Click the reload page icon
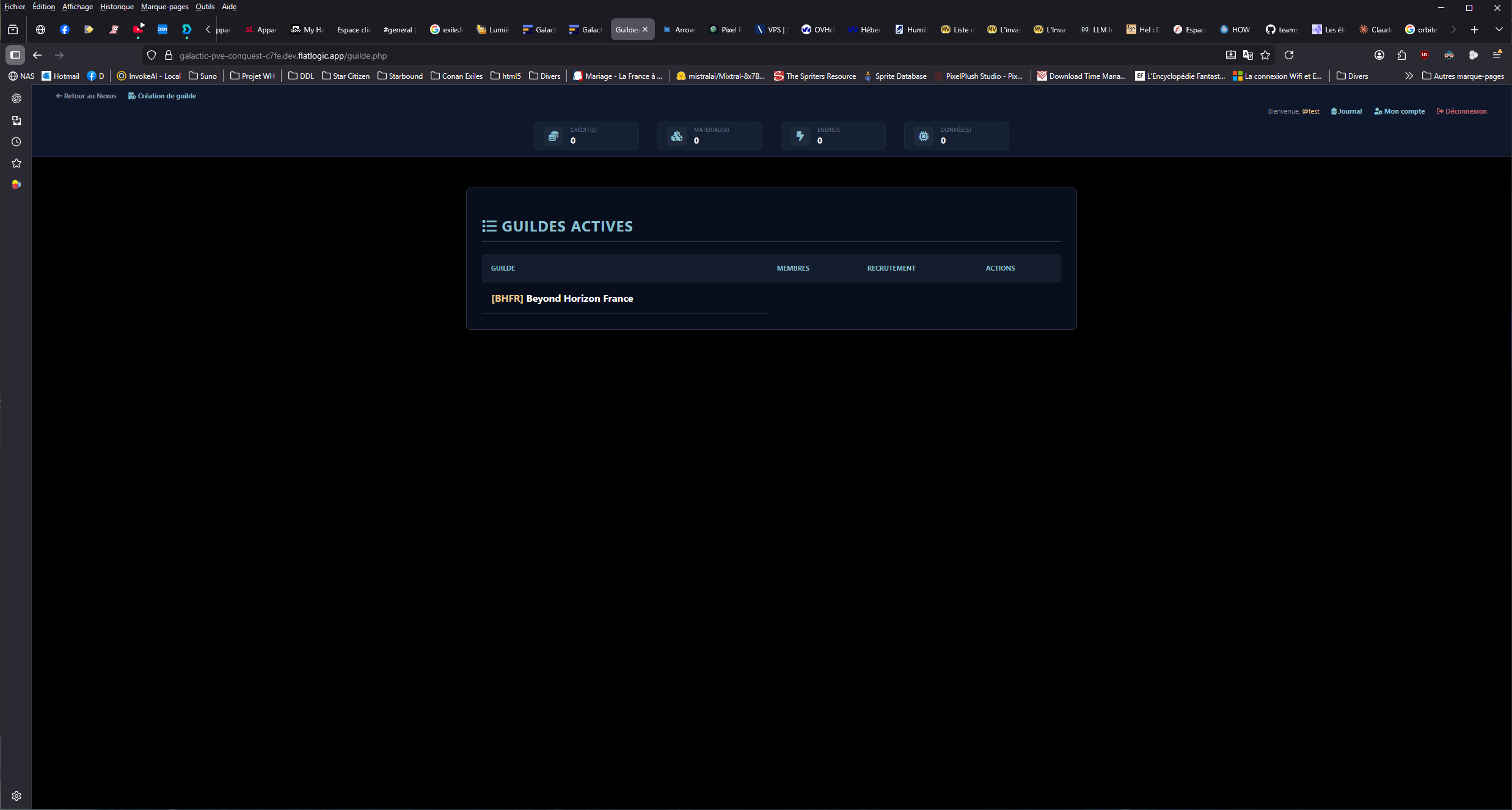 (x=1289, y=55)
